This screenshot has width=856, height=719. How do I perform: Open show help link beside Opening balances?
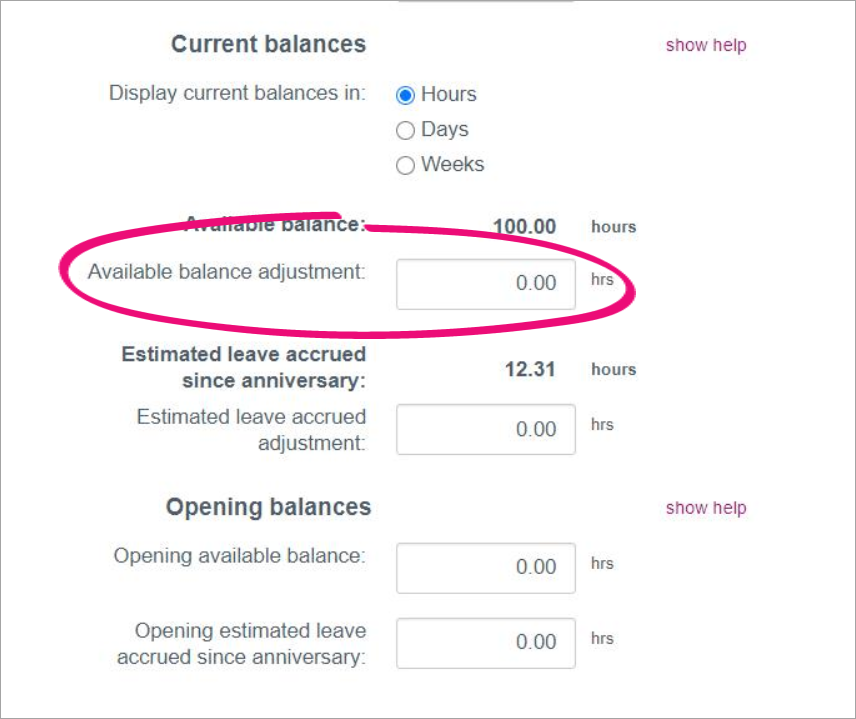click(706, 508)
